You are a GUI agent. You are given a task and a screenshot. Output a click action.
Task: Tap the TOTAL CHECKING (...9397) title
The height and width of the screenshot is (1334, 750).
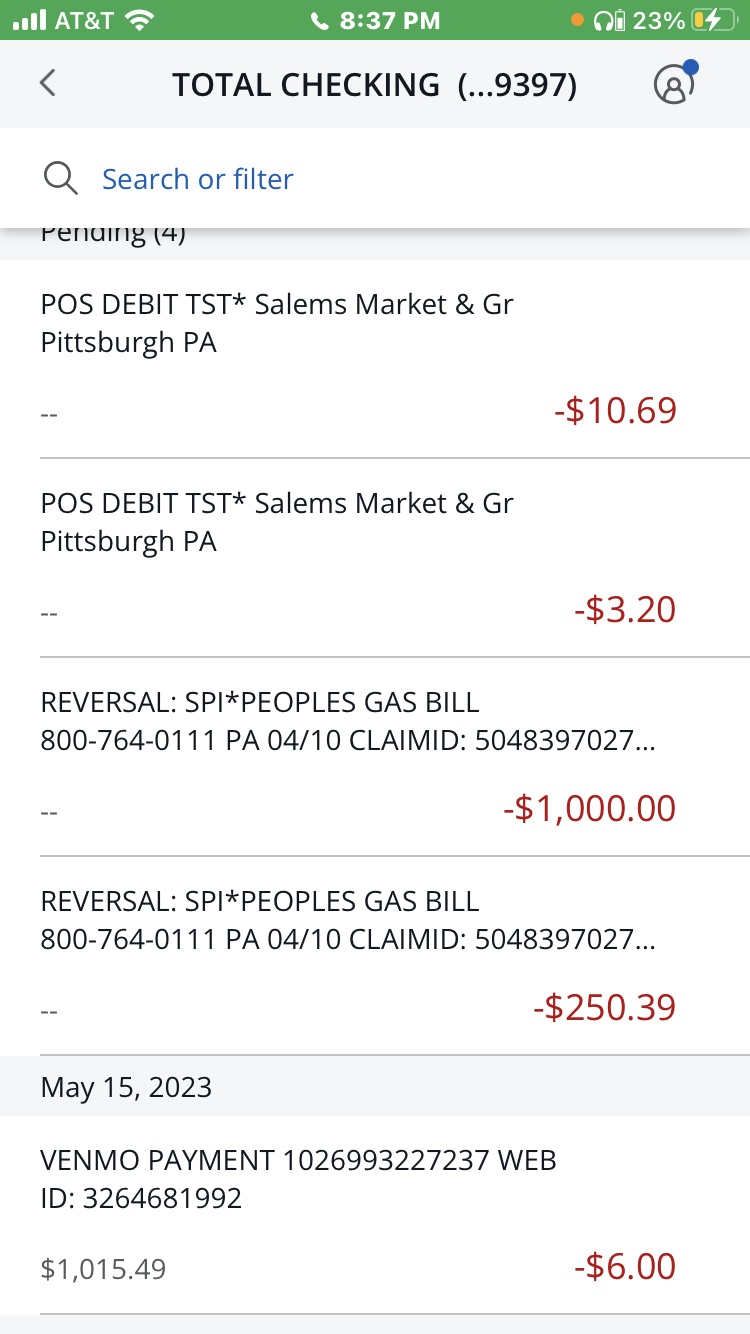coord(374,85)
